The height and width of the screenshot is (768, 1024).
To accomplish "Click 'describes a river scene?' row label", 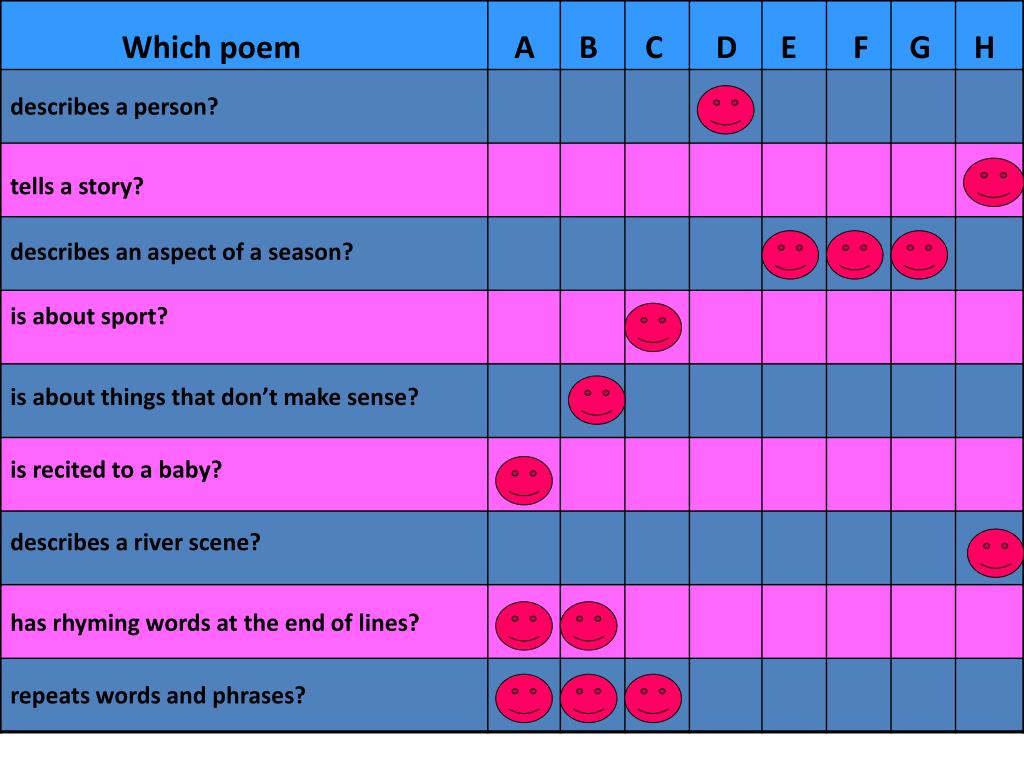I will [x=135, y=543].
